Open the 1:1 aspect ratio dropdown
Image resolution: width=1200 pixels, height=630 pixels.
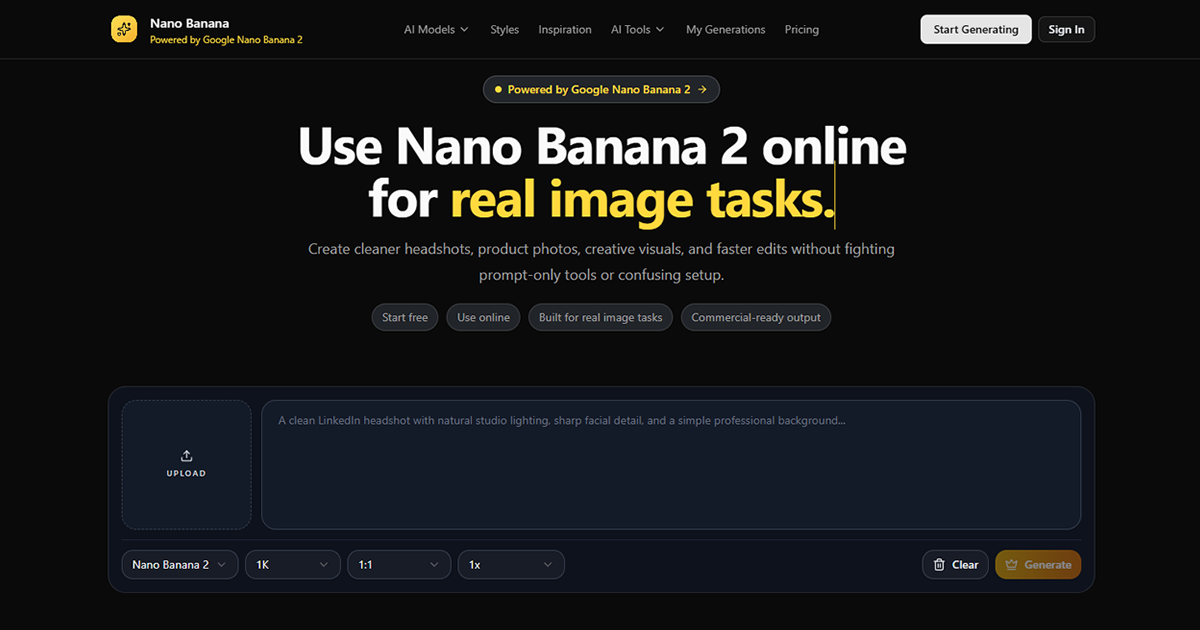pyautogui.click(x=398, y=564)
